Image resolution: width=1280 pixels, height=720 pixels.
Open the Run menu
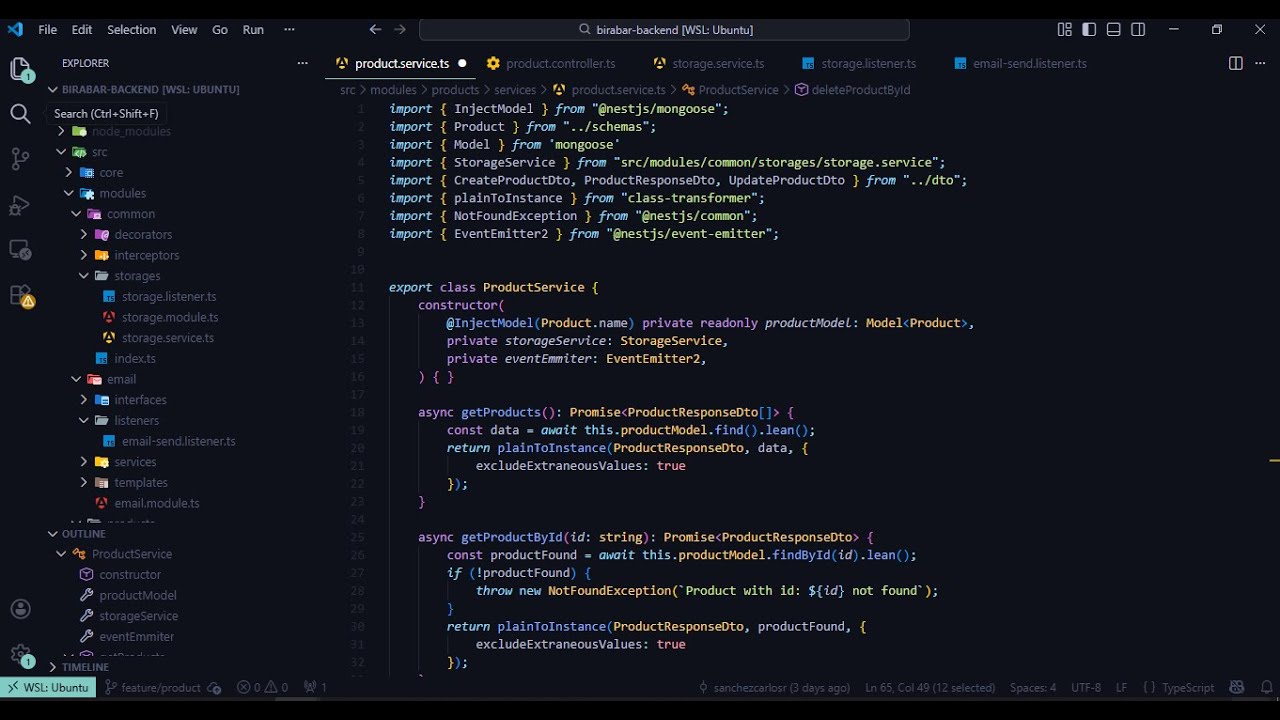click(253, 30)
